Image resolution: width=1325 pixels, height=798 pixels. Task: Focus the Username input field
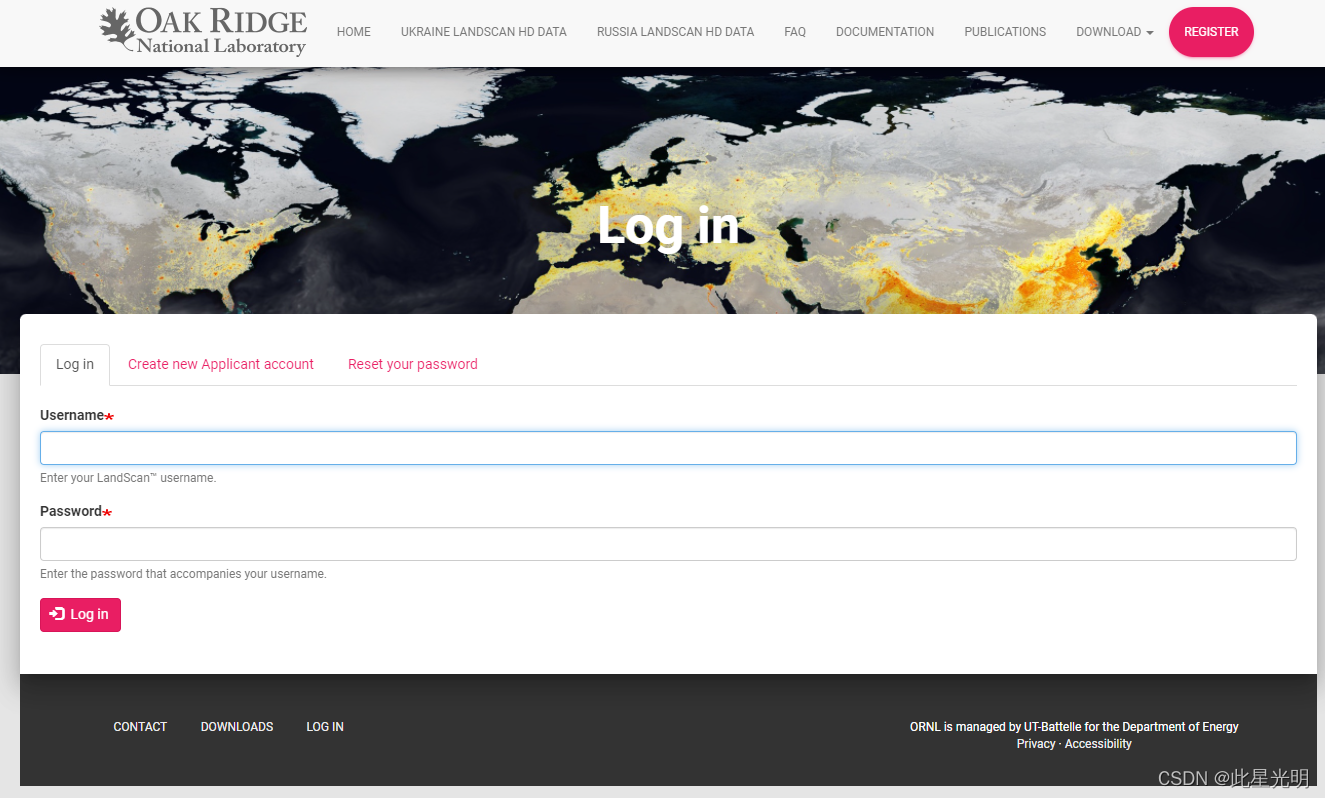pyautogui.click(x=668, y=448)
